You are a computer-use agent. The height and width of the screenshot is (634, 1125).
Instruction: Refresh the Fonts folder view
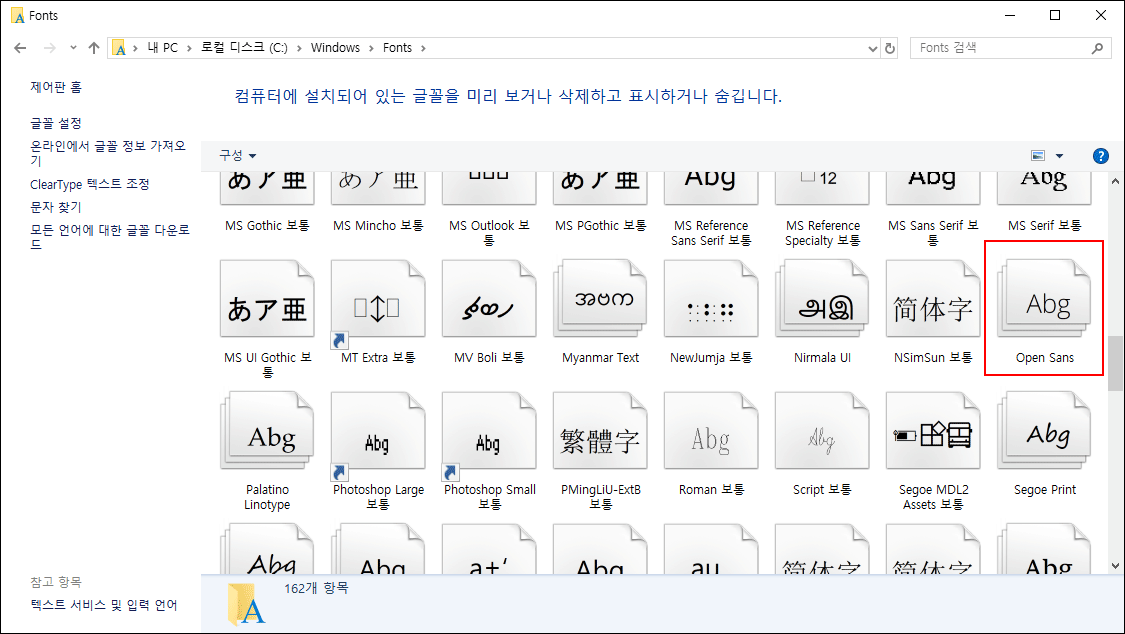point(890,48)
